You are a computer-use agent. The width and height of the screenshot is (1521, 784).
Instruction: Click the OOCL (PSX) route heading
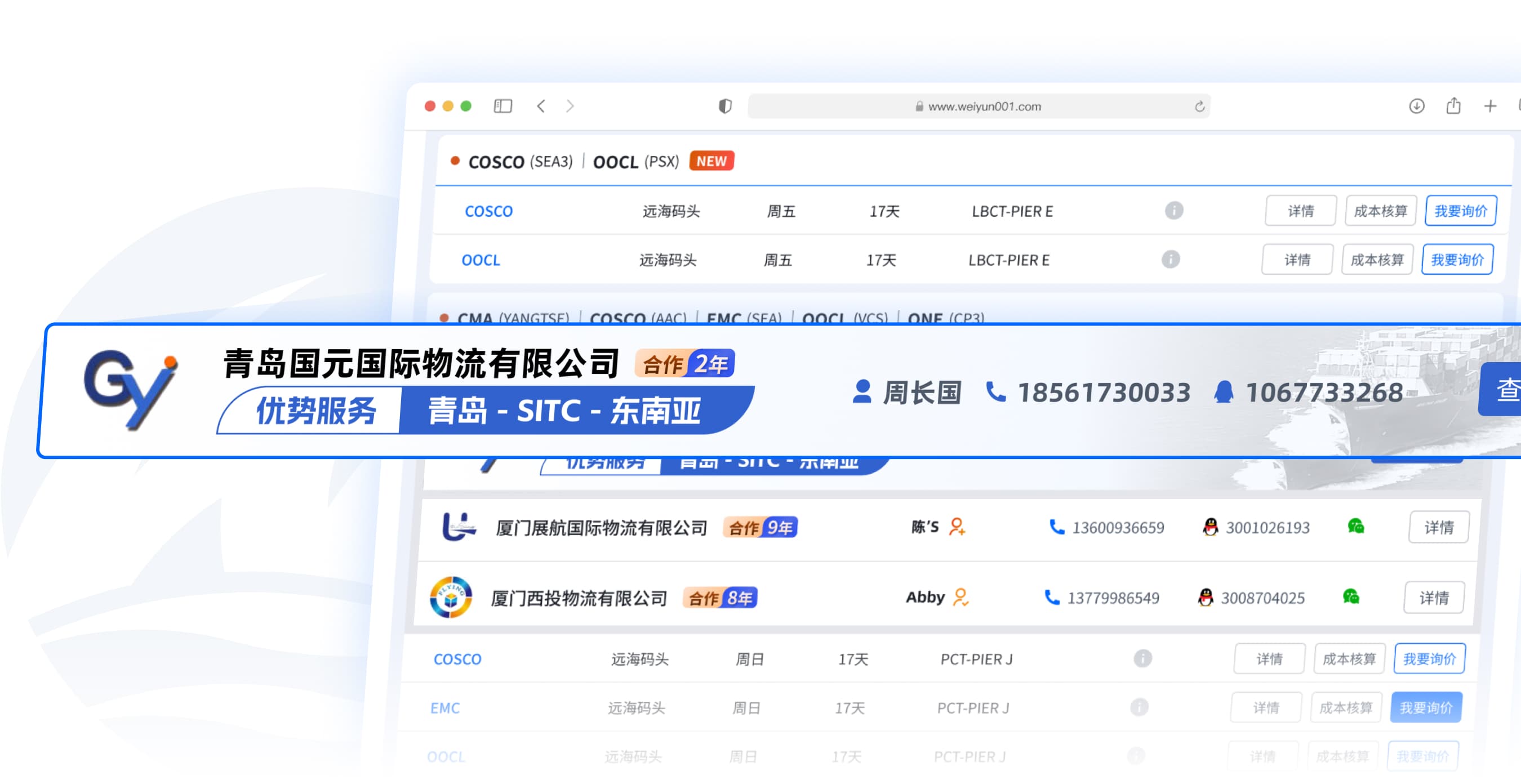(636, 161)
